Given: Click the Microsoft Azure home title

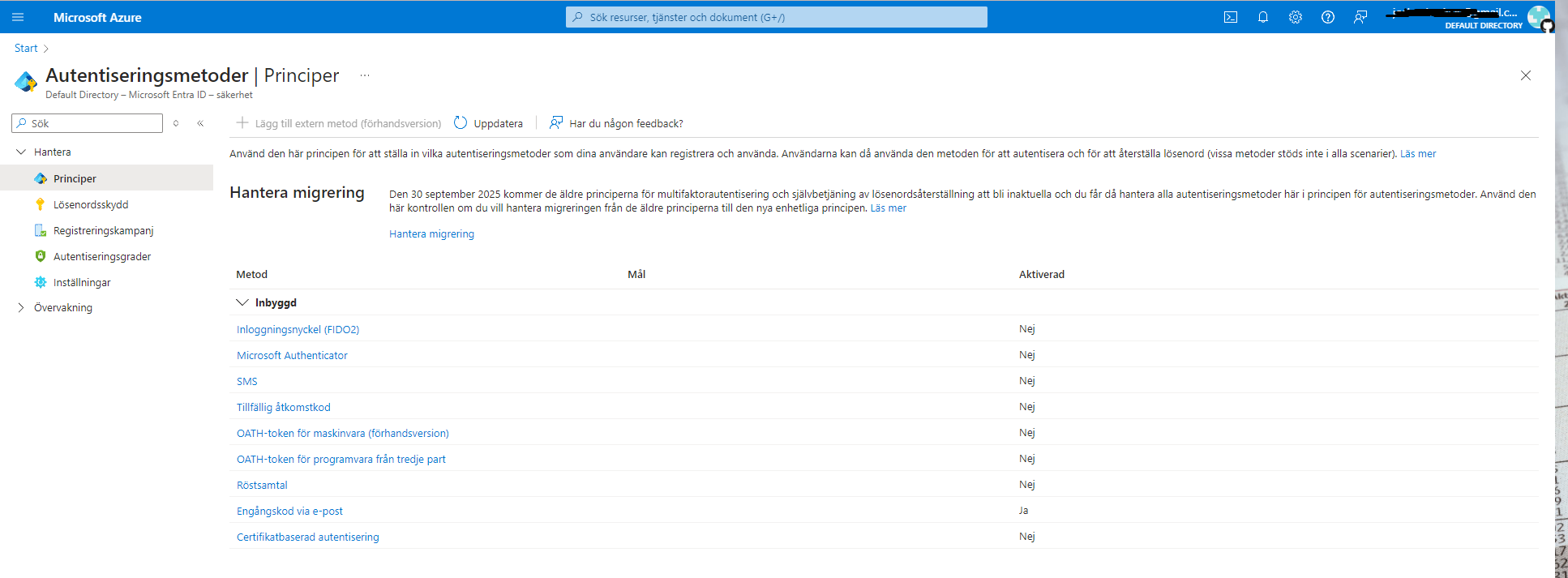Looking at the screenshot, I should pyautogui.click(x=97, y=17).
